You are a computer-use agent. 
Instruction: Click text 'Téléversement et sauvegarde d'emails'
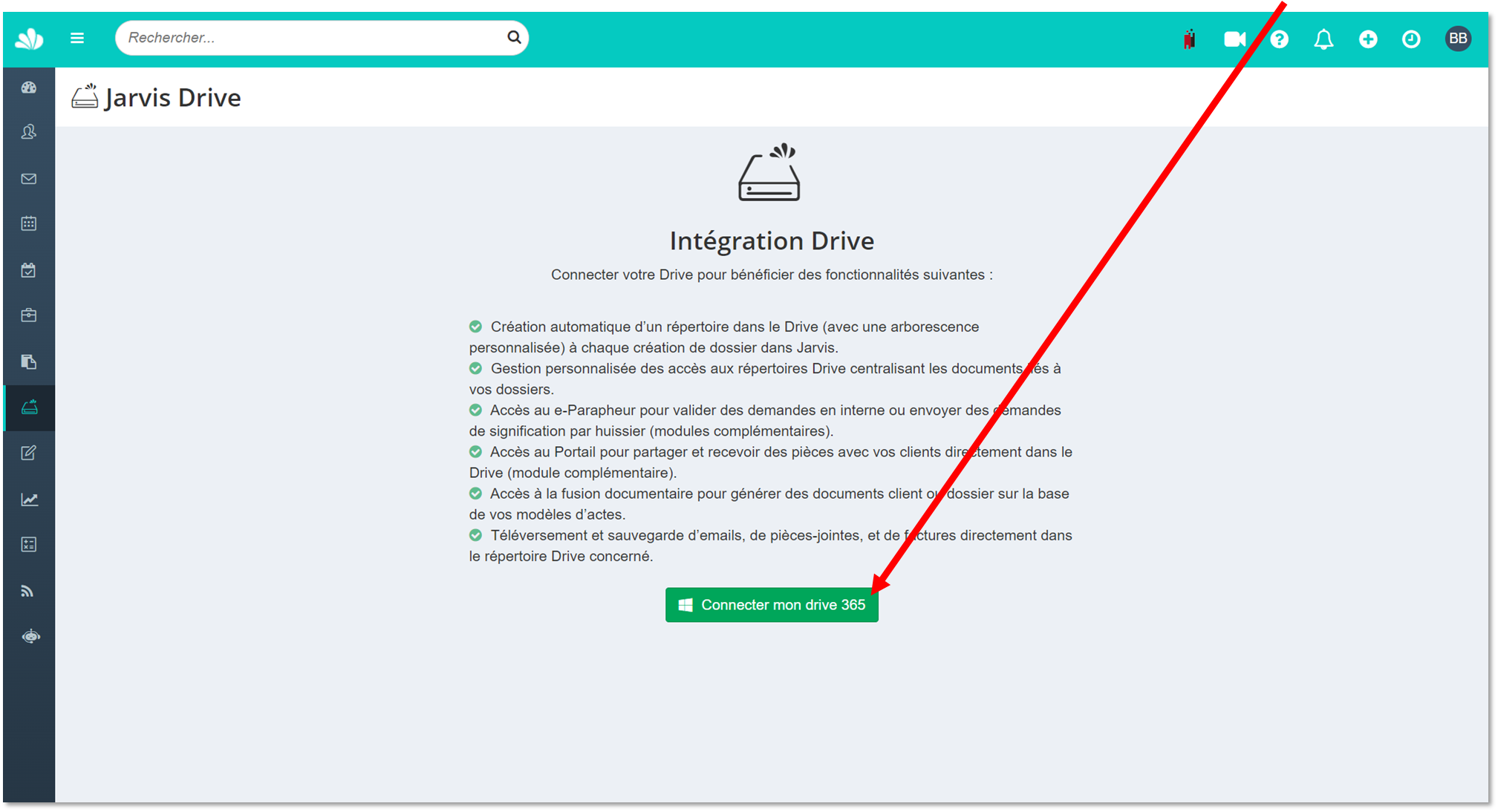(617, 535)
